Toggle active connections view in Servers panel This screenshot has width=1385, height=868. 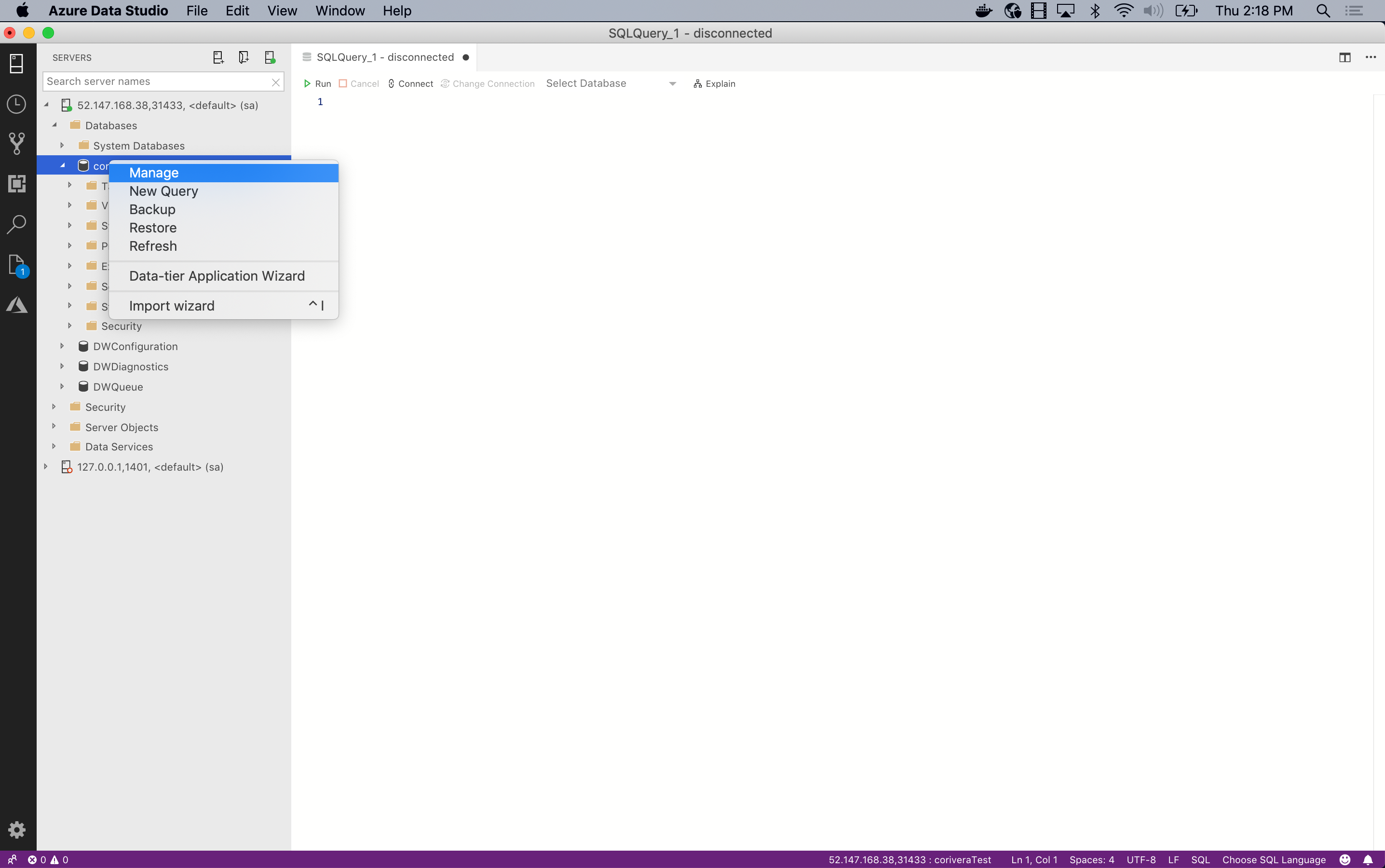269,57
